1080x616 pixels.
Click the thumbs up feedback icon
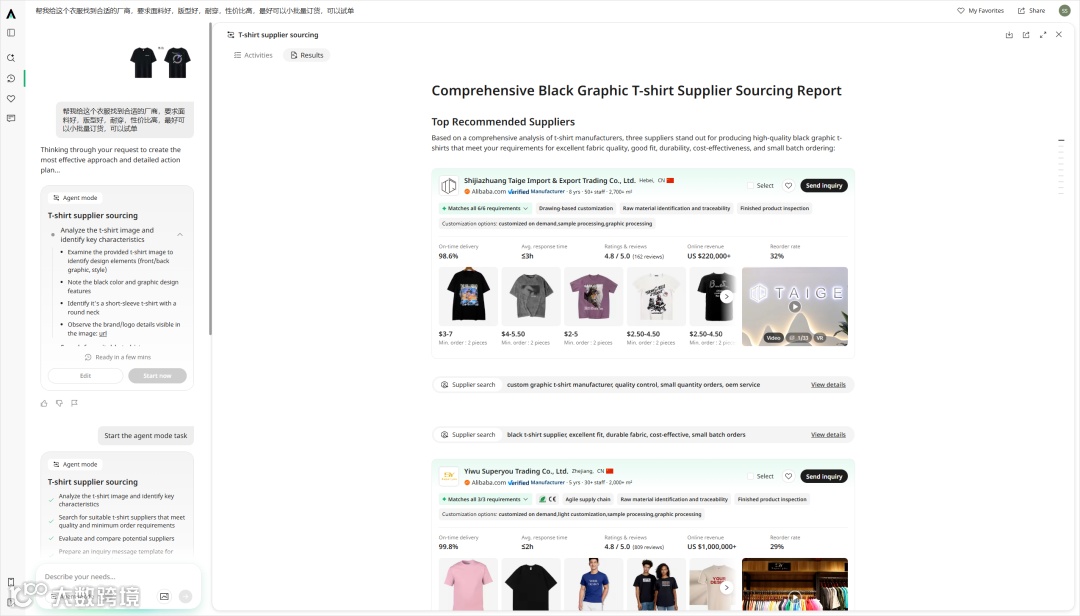(44, 403)
